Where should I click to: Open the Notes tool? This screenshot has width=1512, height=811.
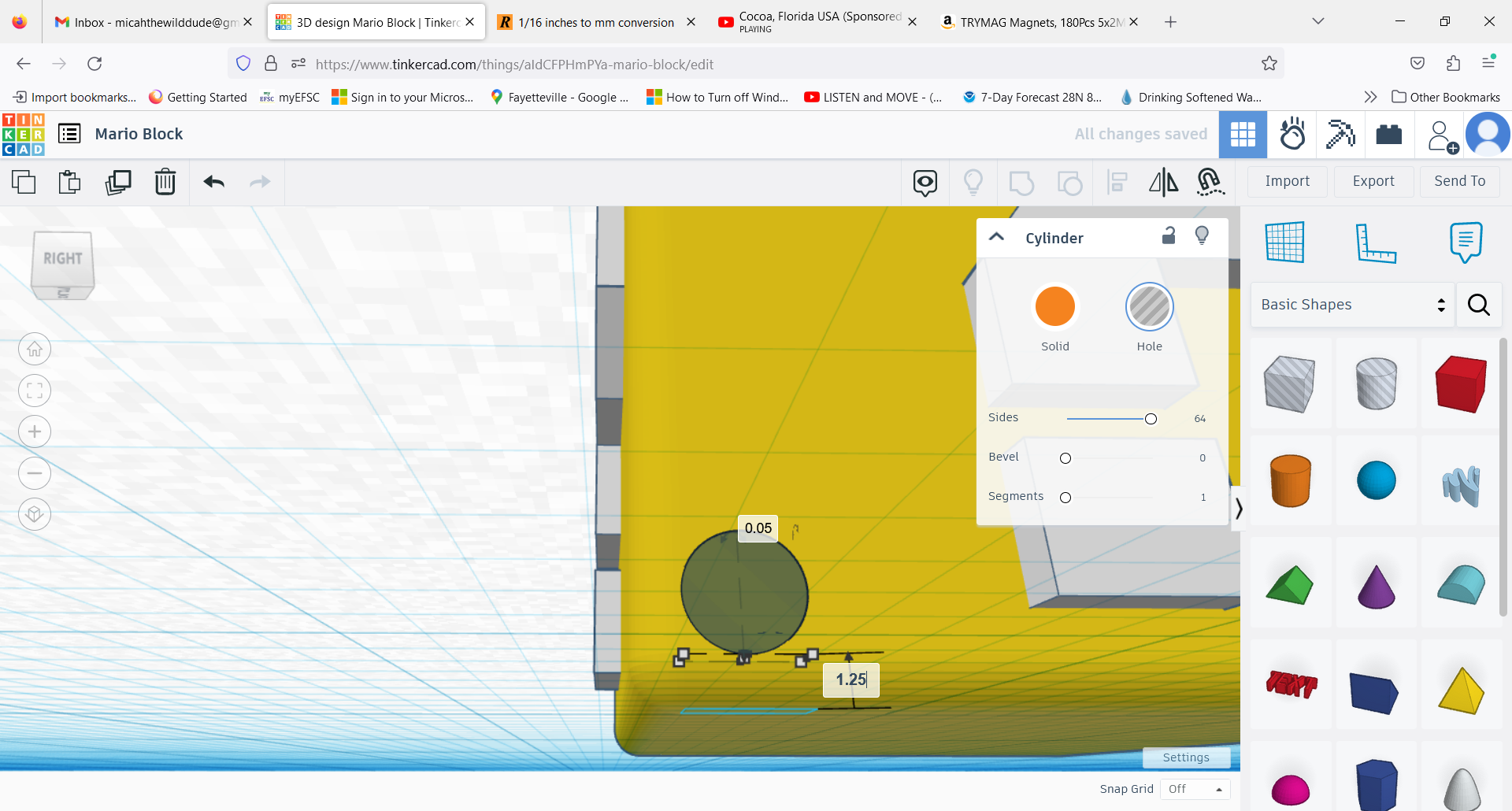tap(1465, 242)
